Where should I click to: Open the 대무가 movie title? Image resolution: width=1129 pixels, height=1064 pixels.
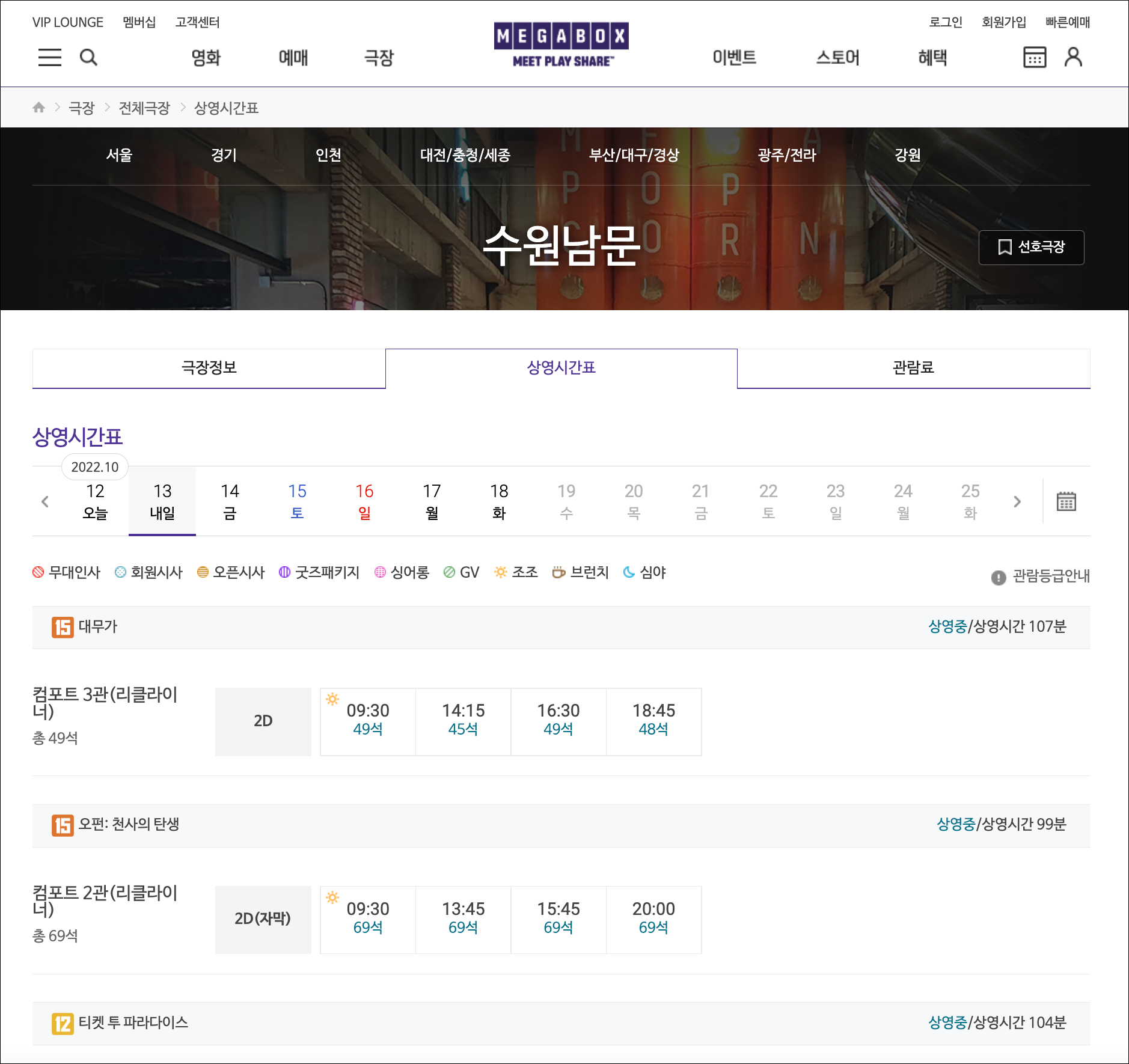tap(98, 626)
